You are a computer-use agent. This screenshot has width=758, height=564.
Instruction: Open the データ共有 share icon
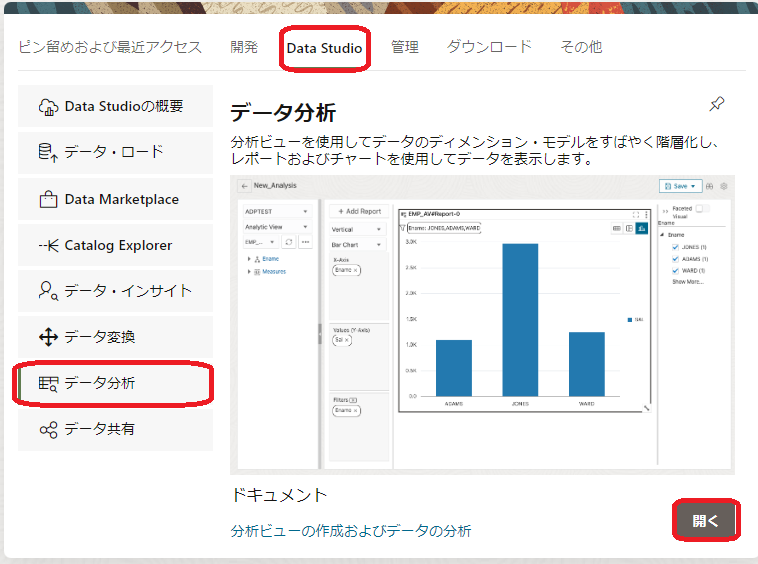(48, 429)
